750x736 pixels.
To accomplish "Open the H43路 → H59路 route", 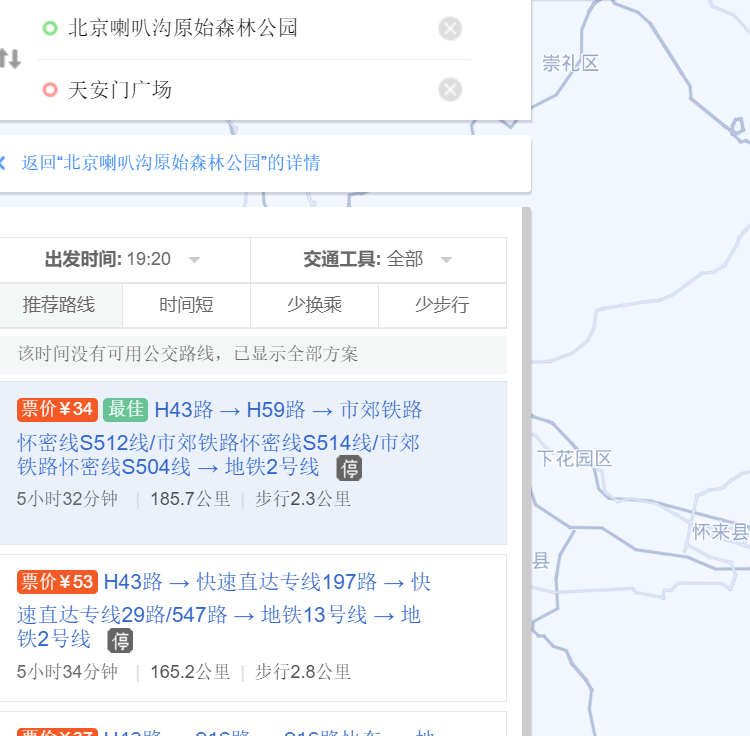I will (x=230, y=410).
